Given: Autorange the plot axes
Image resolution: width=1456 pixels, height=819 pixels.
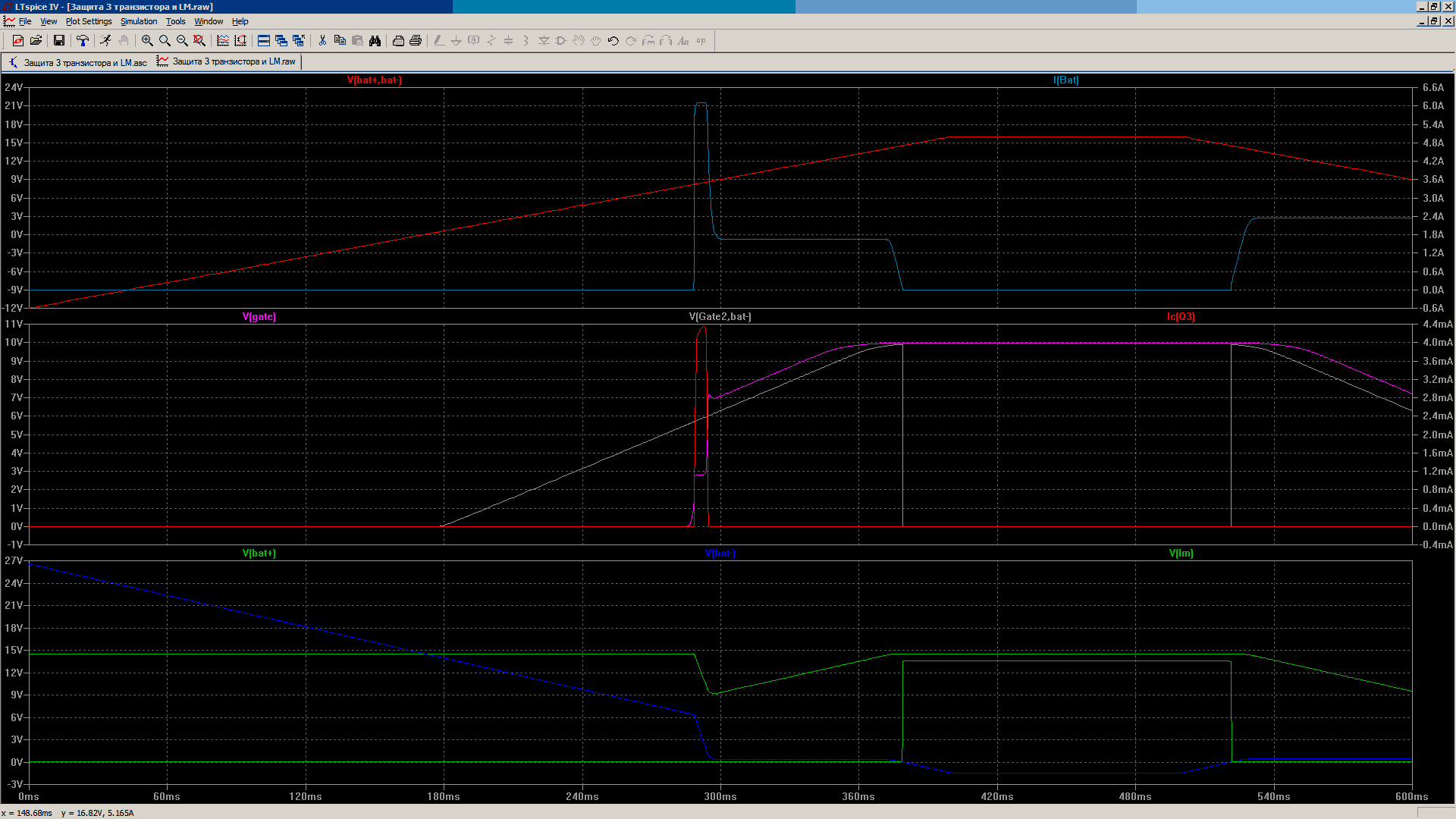Looking at the screenshot, I should (240, 41).
